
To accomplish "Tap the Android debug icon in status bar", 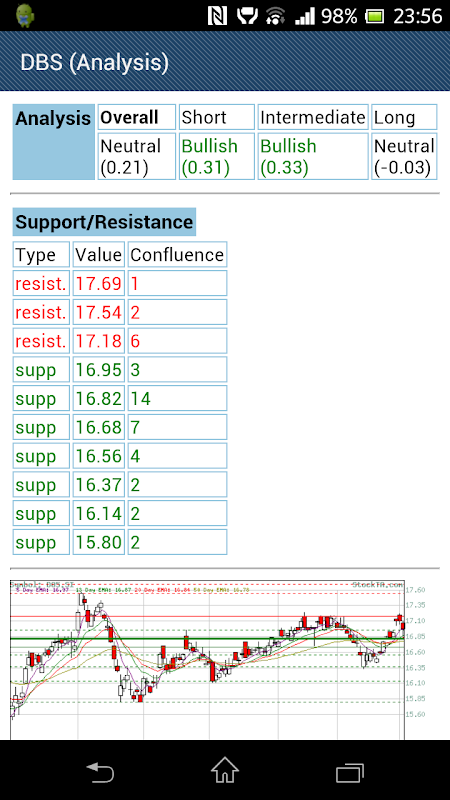I will (x=24, y=16).
